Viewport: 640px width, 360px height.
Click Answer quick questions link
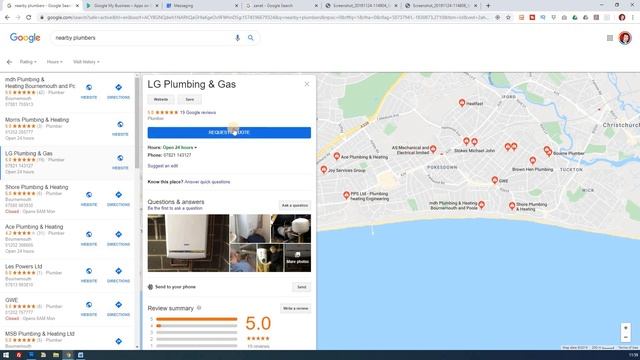tap(207, 182)
